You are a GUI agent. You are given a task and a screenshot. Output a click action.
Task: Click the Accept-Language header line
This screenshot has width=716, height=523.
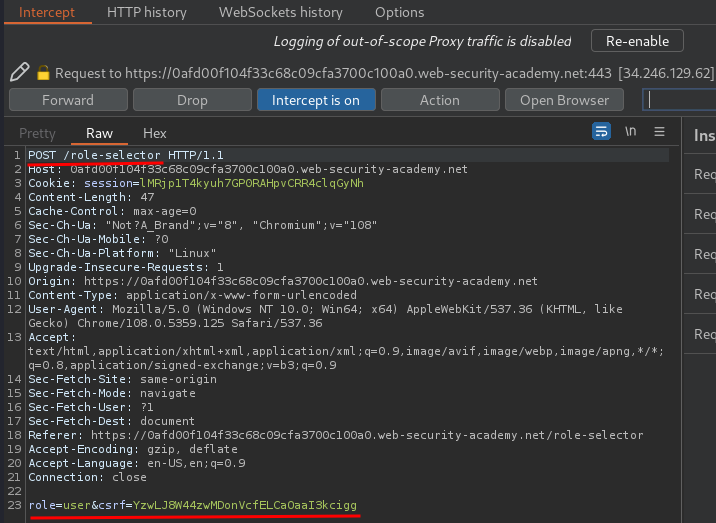137,463
